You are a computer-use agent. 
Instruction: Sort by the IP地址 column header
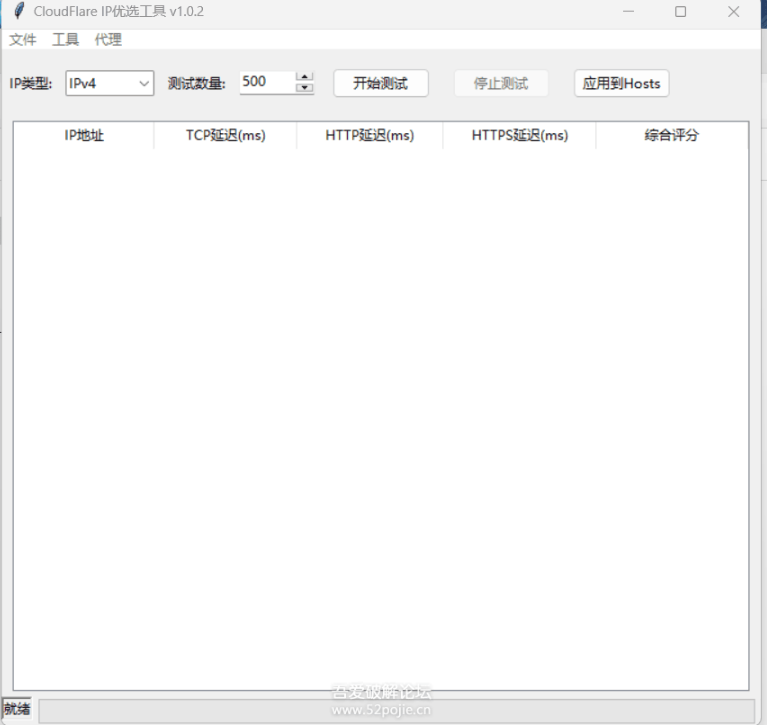(x=84, y=136)
